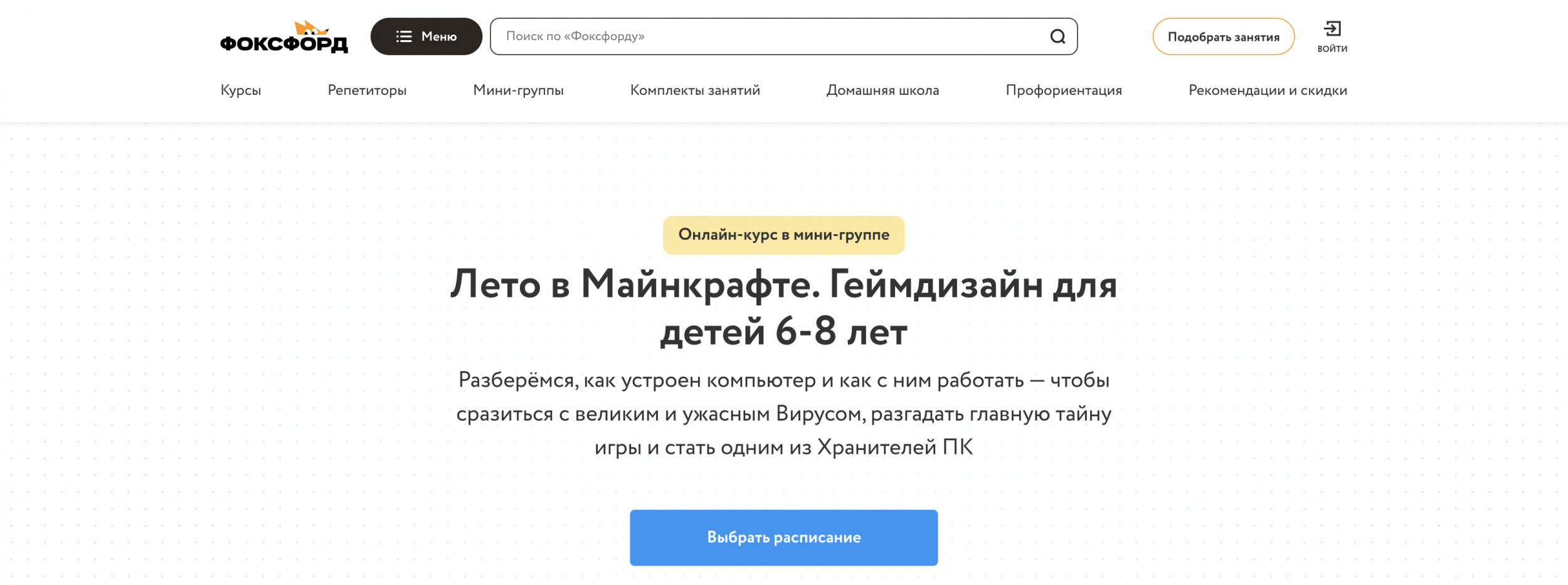
Task: Click the heading Лето в Майнкрафте
Action: coord(783,308)
